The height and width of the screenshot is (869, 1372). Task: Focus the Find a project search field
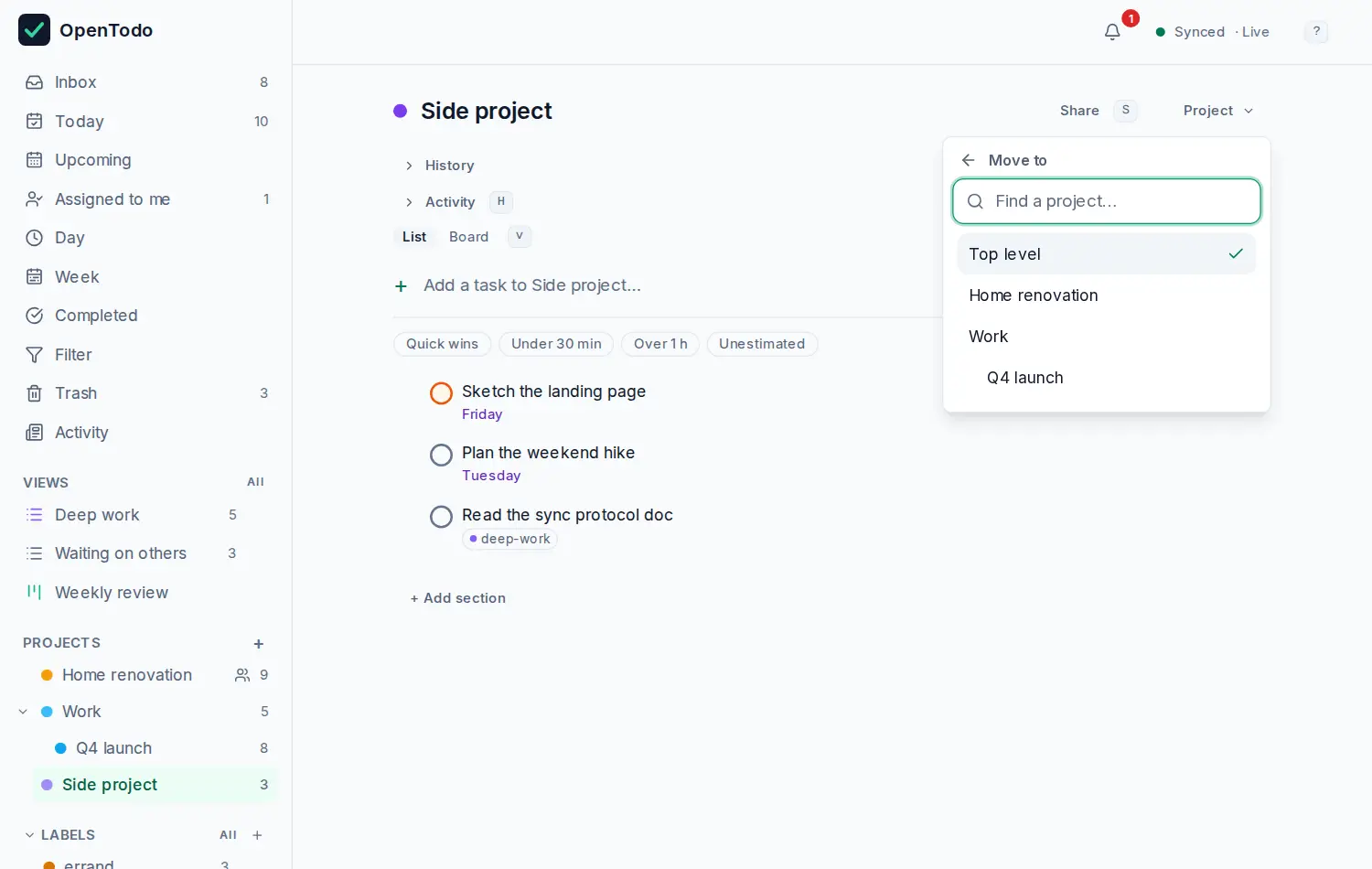click(1107, 201)
